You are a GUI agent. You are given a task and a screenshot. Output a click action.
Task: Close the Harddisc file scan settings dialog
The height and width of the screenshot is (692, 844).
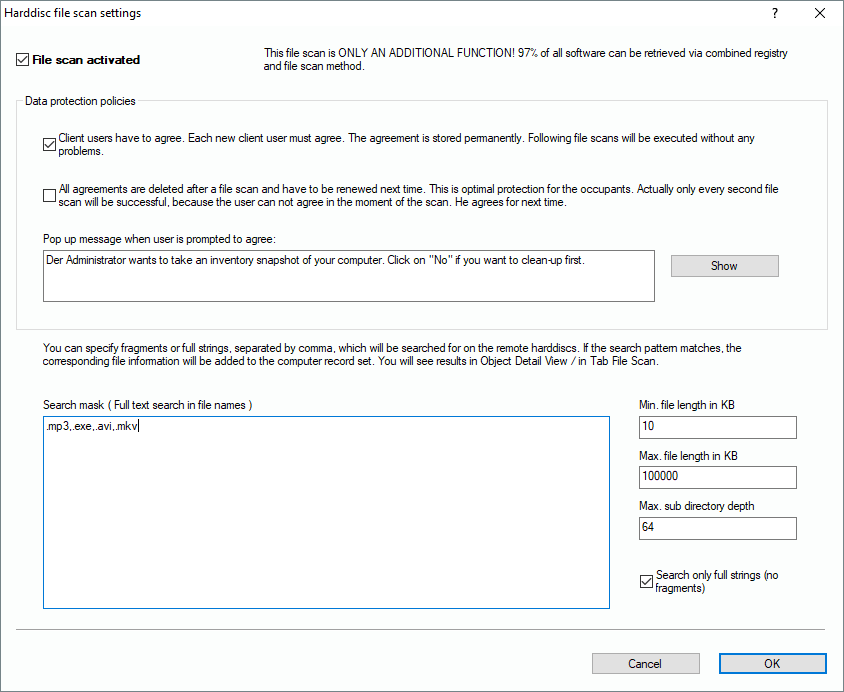click(820, 13)
